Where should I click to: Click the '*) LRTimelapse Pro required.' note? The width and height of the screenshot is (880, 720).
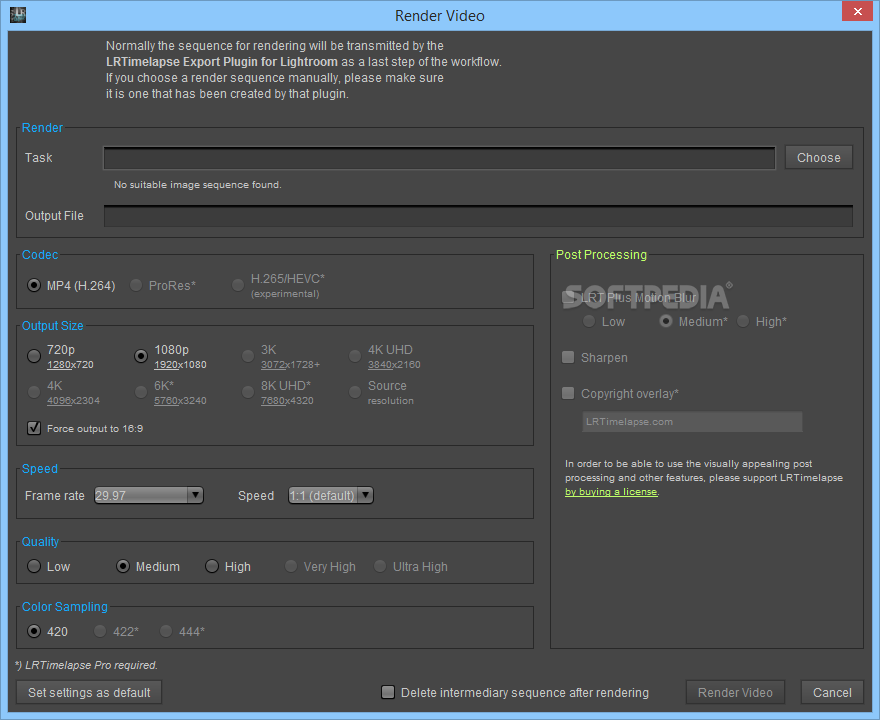(86, 665)
